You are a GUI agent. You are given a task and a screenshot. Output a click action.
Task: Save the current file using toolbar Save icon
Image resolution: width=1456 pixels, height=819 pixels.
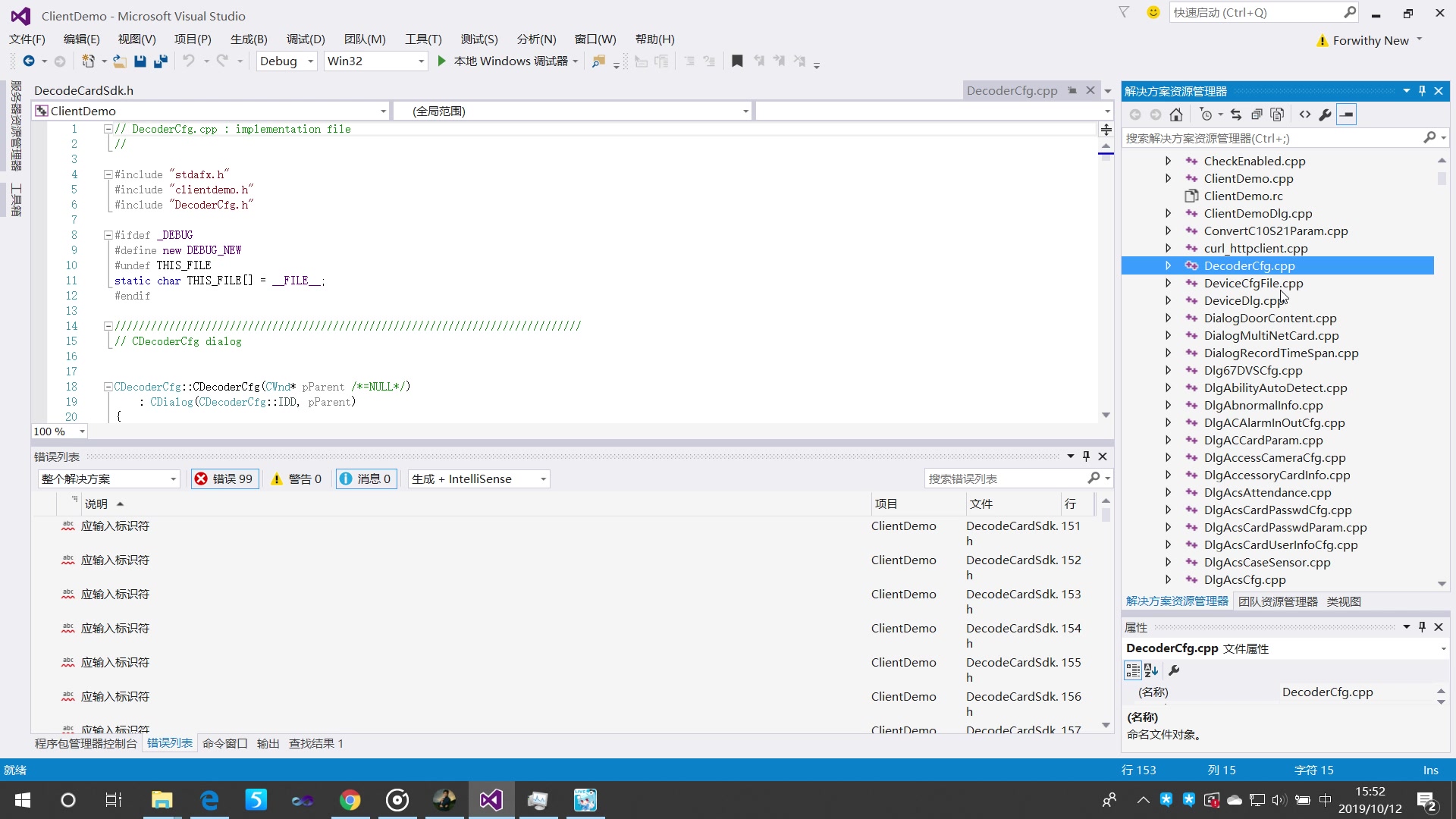(x=140, y=61)
